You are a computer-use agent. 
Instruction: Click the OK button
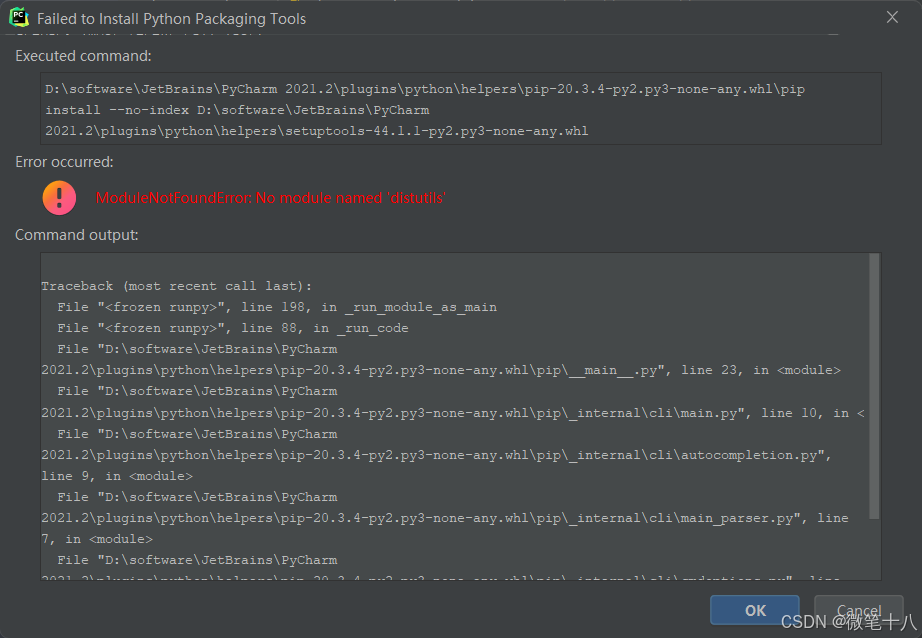pyautogui.click(x=754, y=610)
